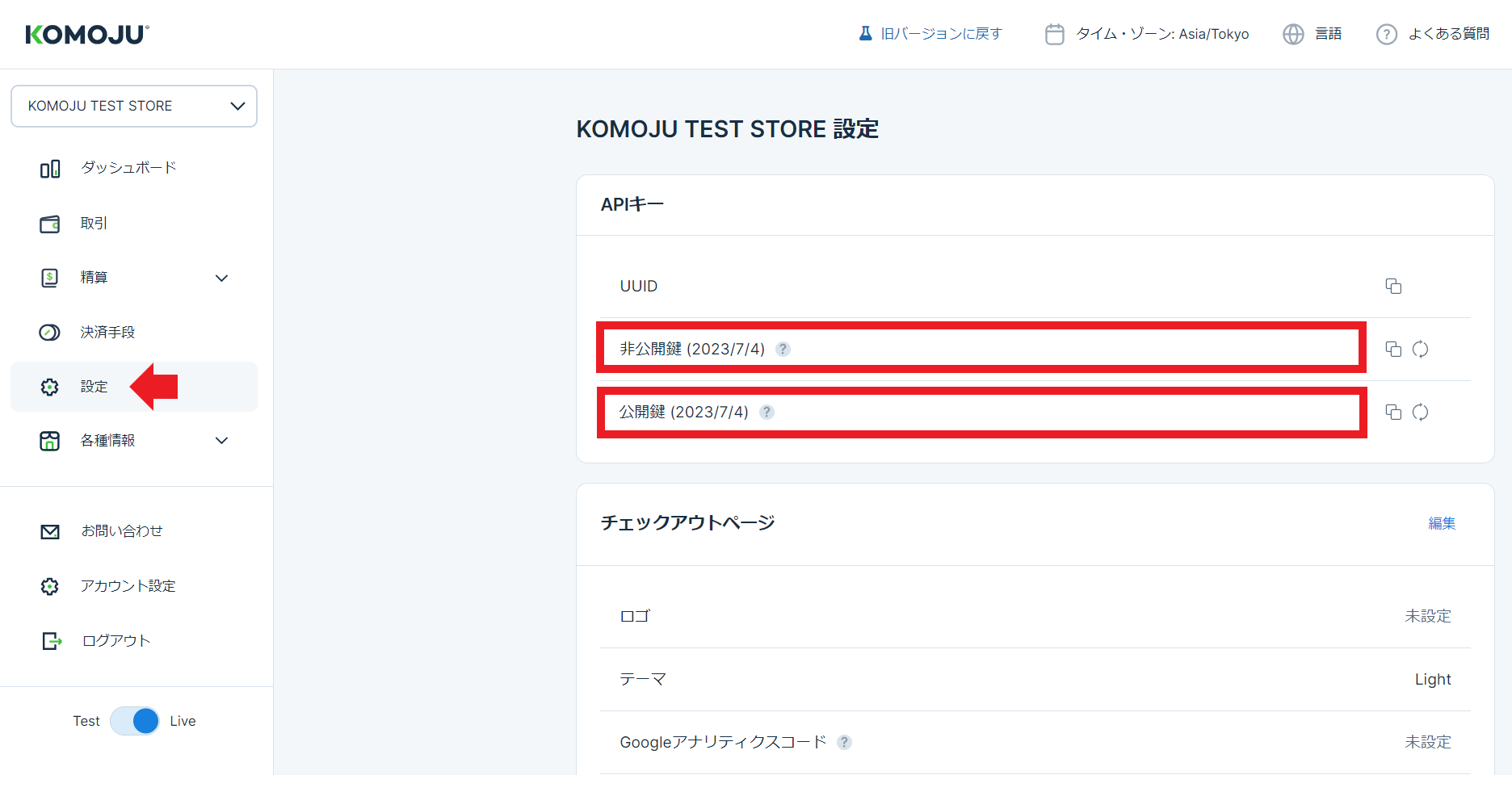Screen dimensions: 1512x792
Task: Show help tooltip for 公開鍵
Action: tap(766, 412)
